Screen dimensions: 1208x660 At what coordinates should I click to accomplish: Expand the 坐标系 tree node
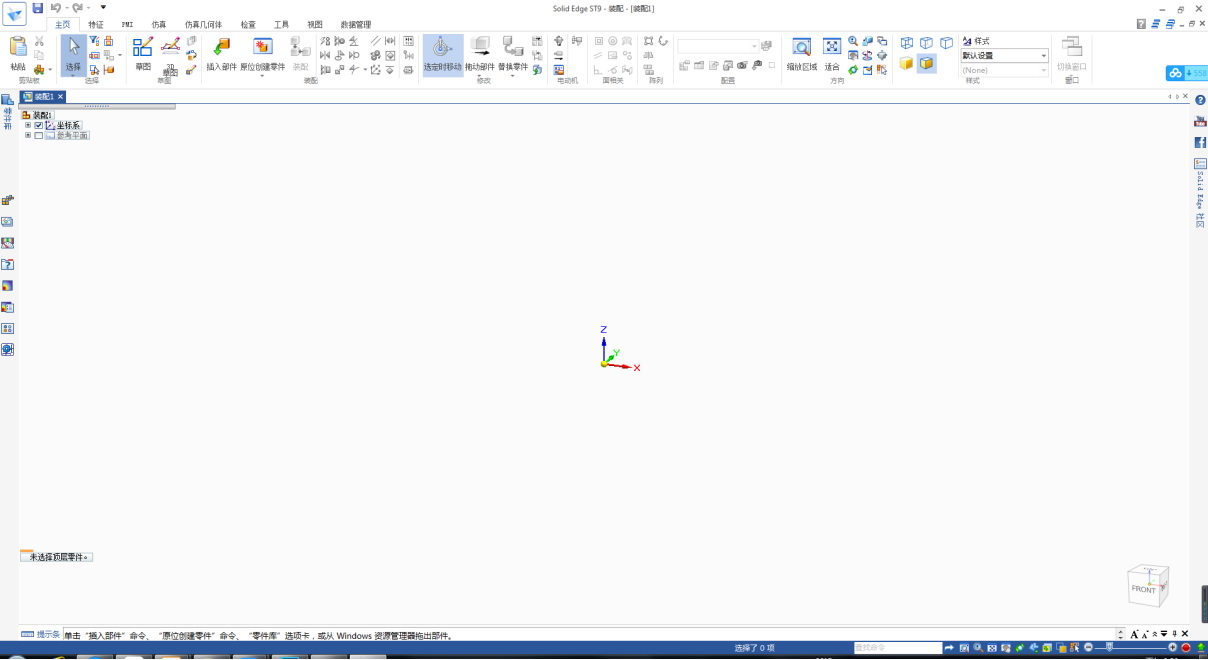click(28, 126)
